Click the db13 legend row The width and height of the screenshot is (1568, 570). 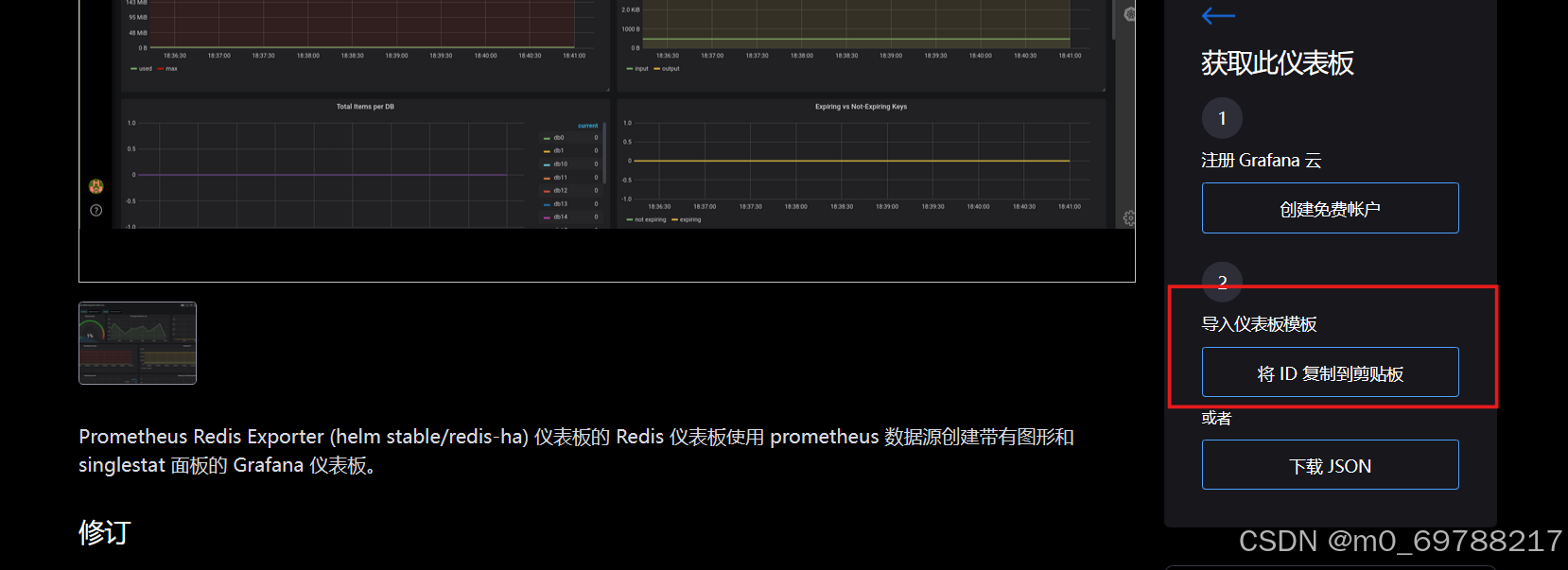570,203
